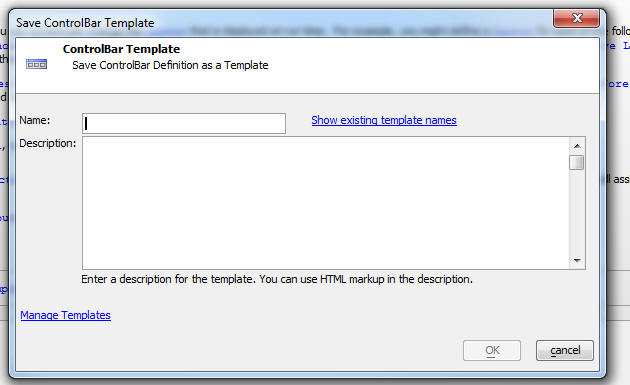Click the partially visible 'follo' background text

click(620, 31)
